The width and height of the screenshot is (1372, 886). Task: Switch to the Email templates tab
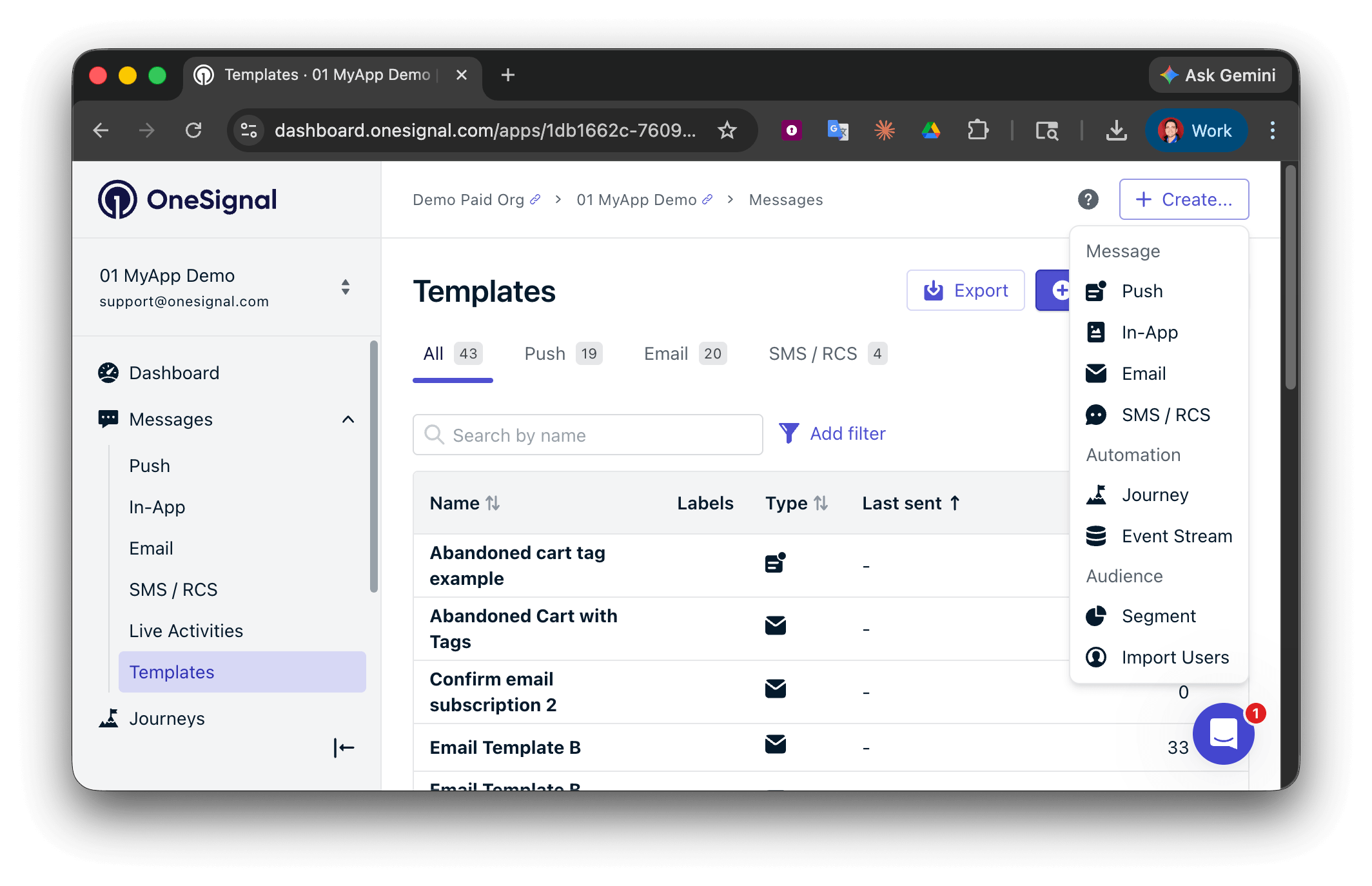tap(666, 353)
